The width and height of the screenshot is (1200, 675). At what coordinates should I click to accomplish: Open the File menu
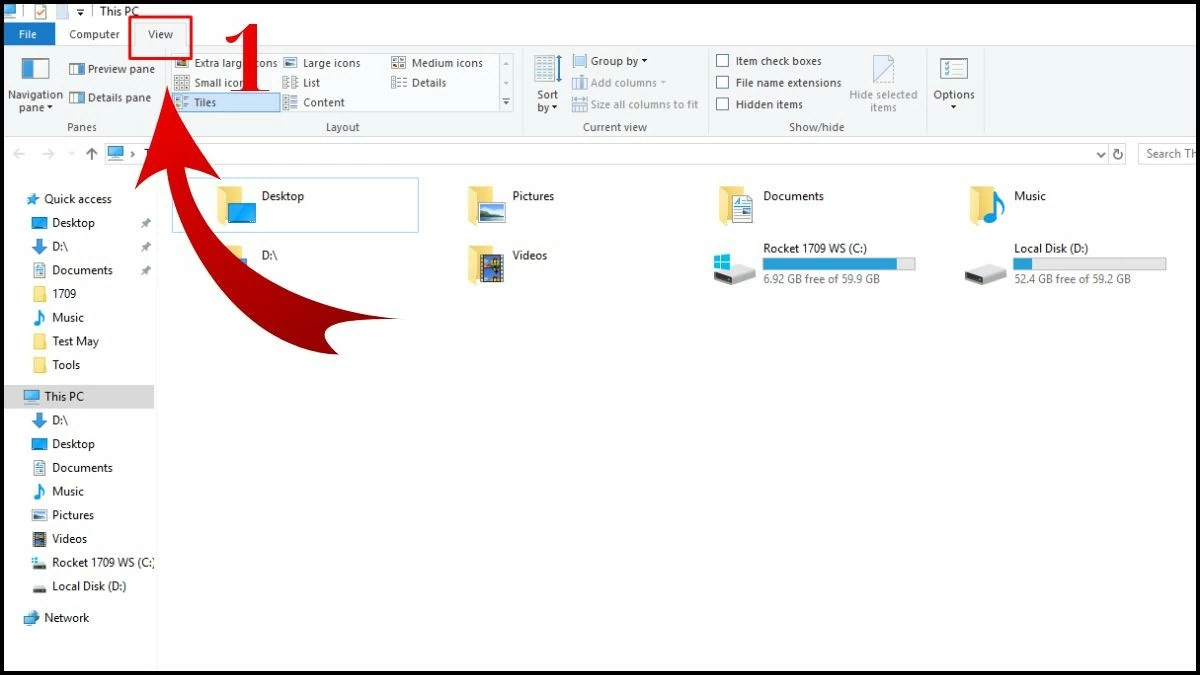[29, 33]
